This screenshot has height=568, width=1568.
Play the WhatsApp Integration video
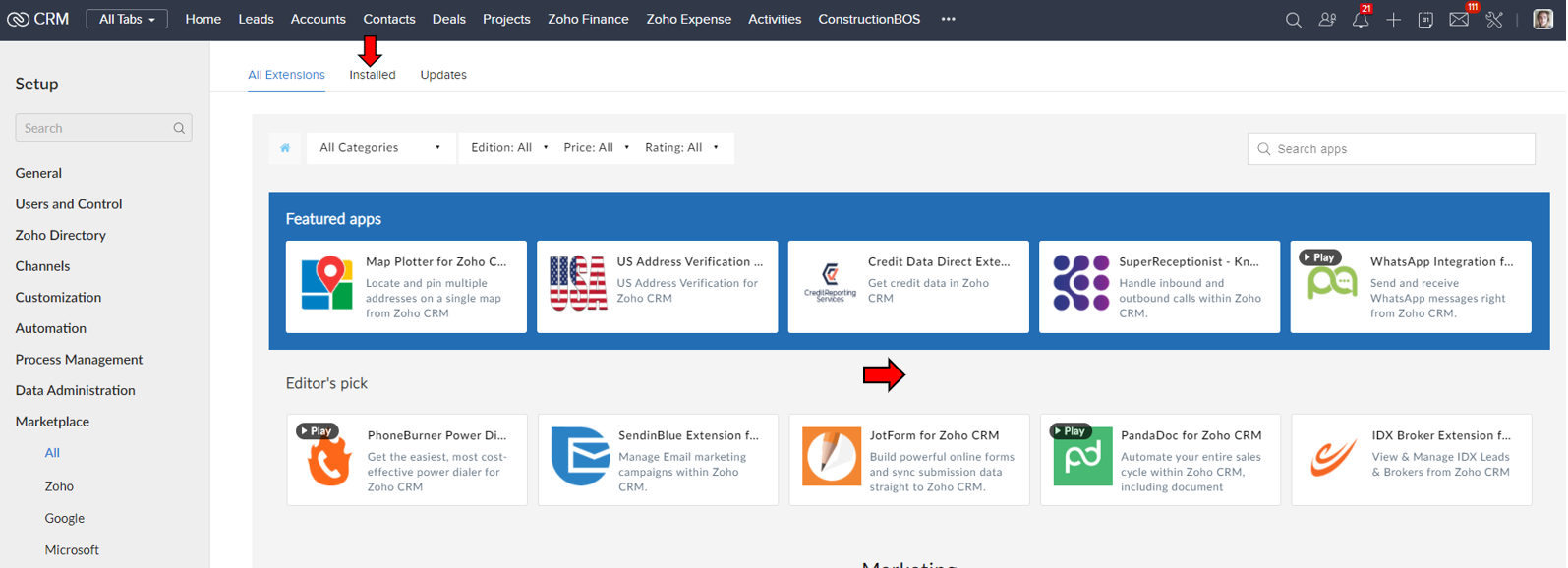pos(1319,257)
